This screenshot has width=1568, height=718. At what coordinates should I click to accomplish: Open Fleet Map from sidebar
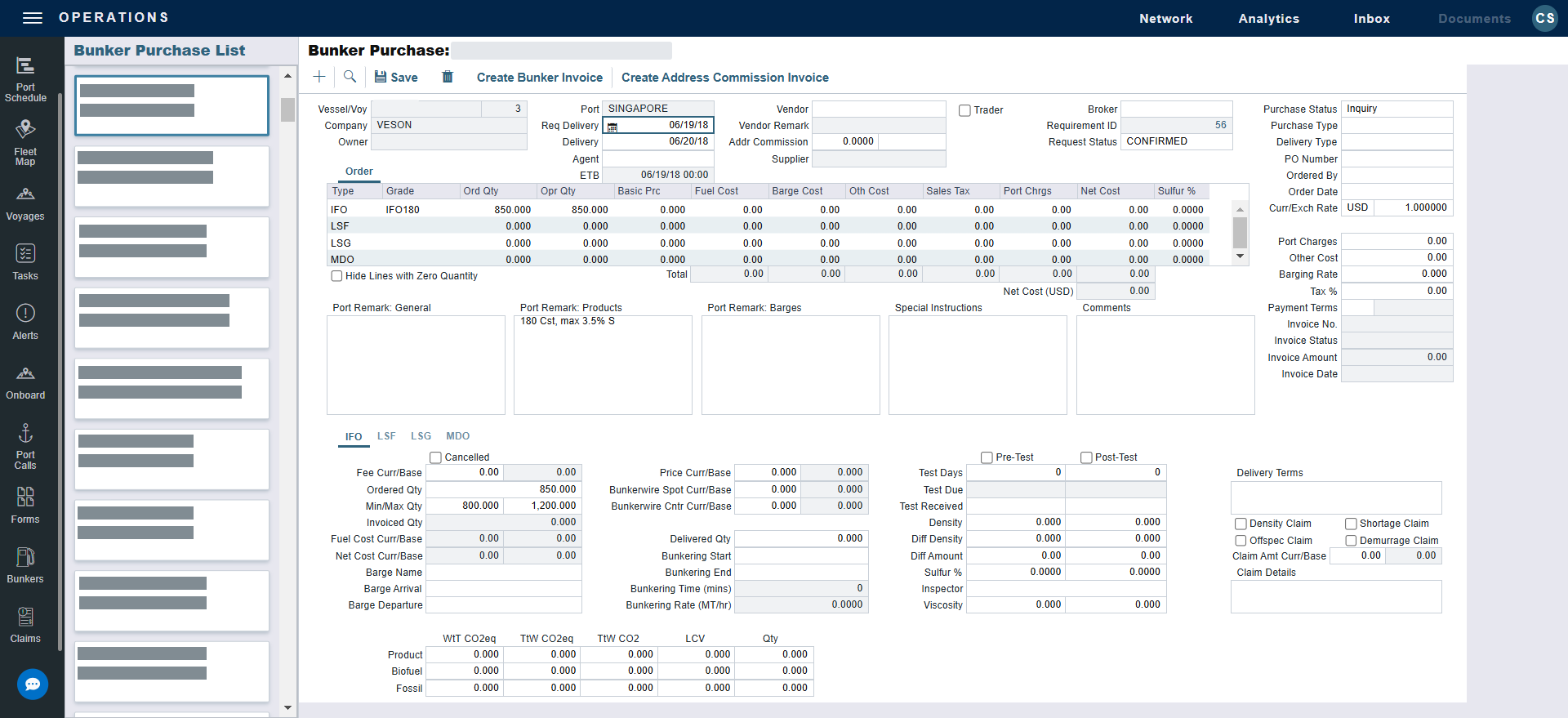(25, 143)
